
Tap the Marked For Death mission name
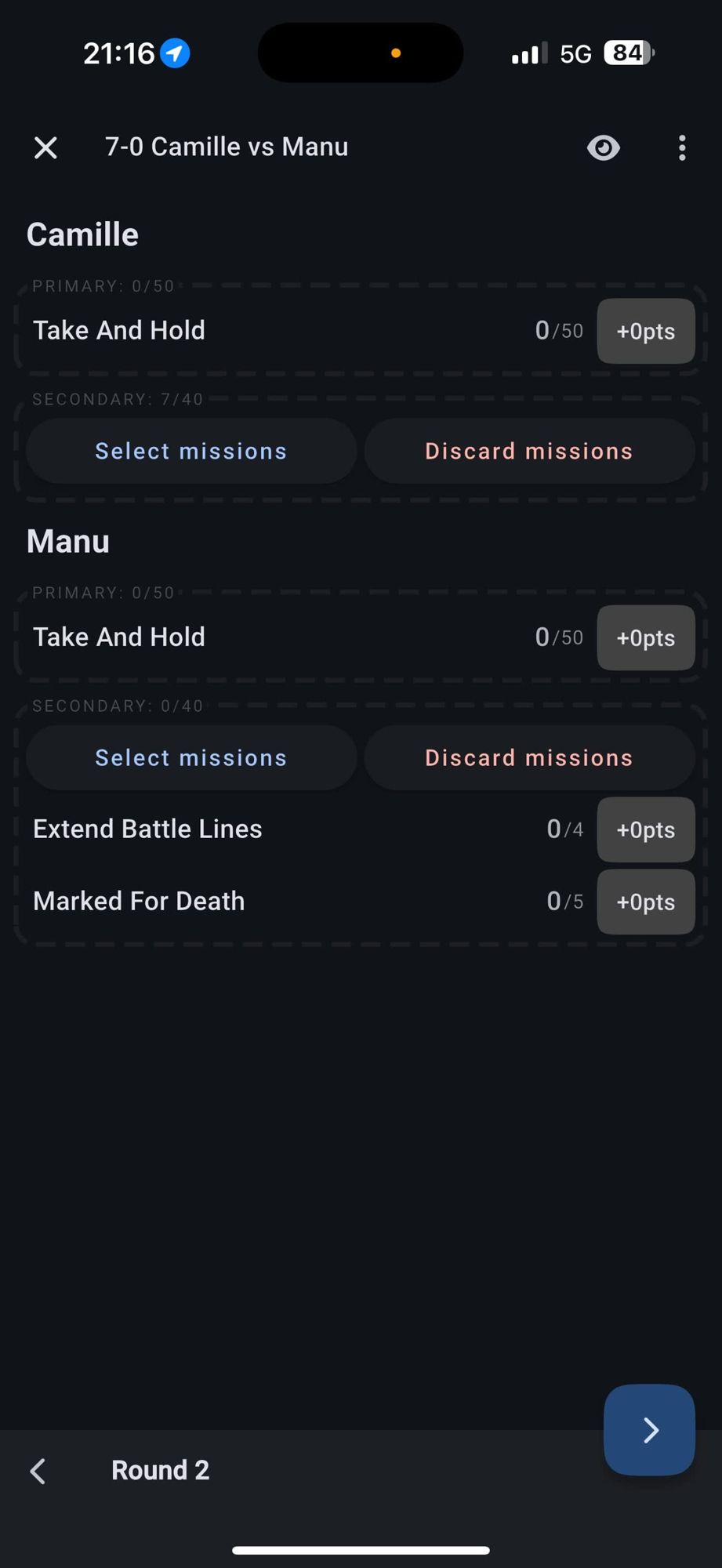[x=139, y=901]
